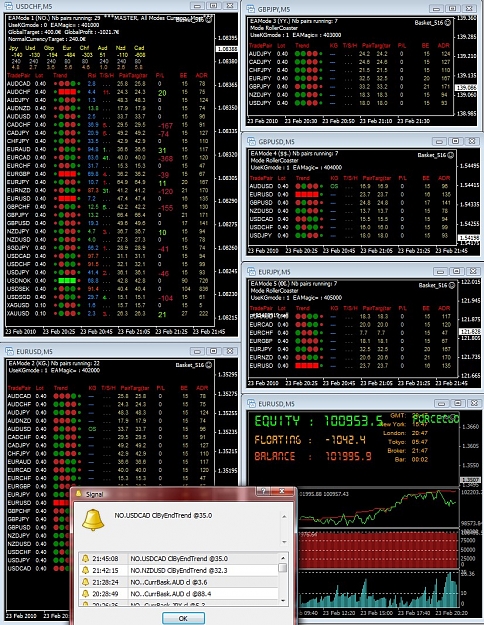Click XAUUSD row label in USDCHF window
Image resolution: width=484 pixels, height=625 pixels.
click(18, 313)
